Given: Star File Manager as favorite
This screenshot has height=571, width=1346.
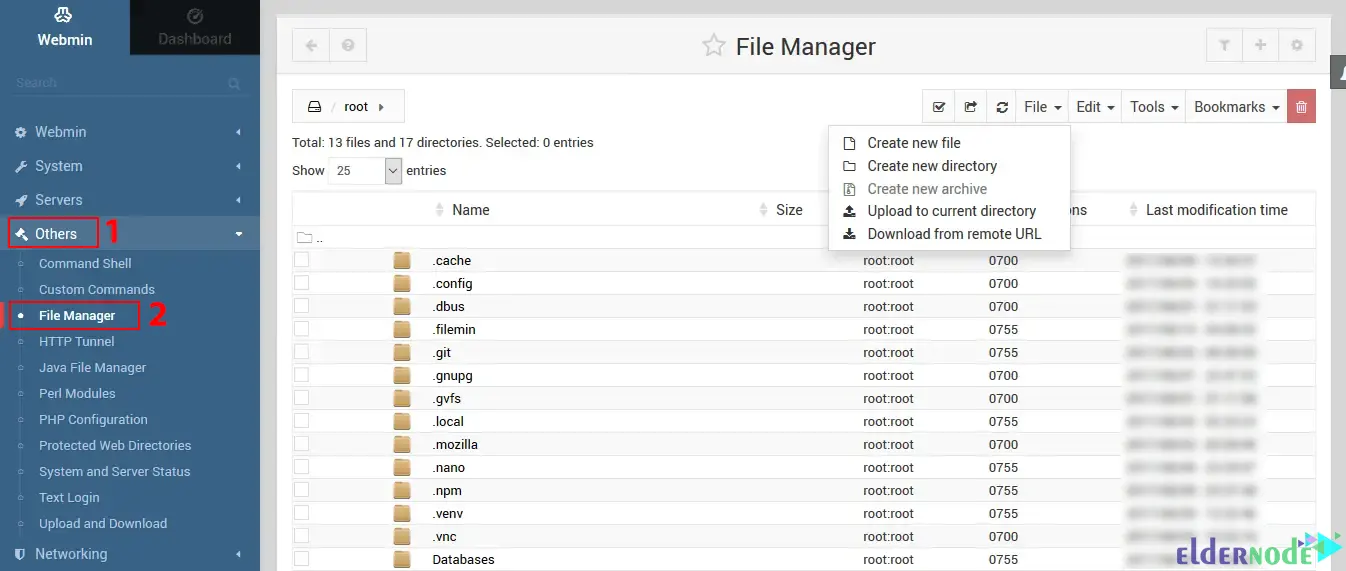Looking at the screenshot, I should [x=713, y=45].
